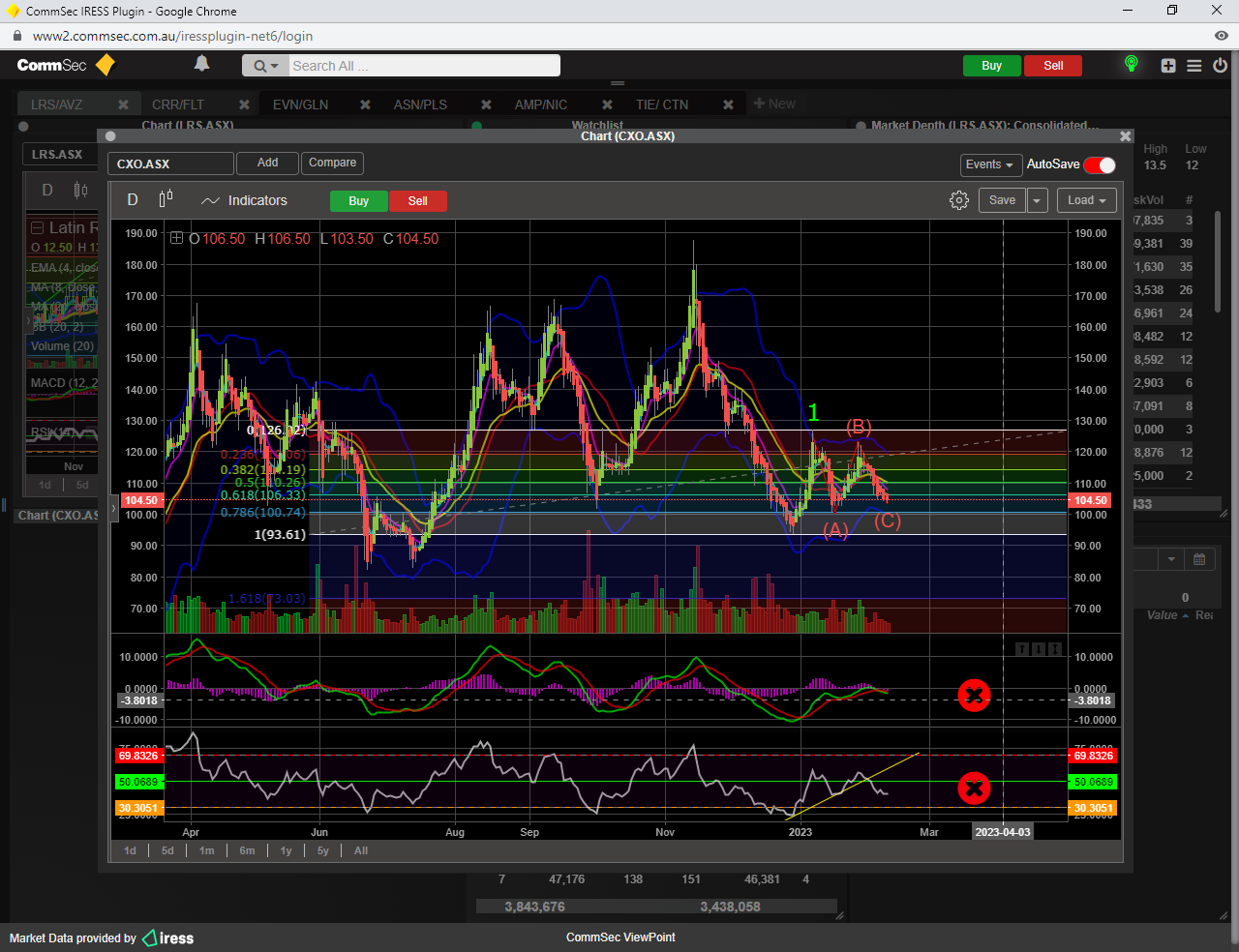The image size is (1239, 952).
Task: Switch to the LRS/AVZ tab
Action: (x=57, y=104)
